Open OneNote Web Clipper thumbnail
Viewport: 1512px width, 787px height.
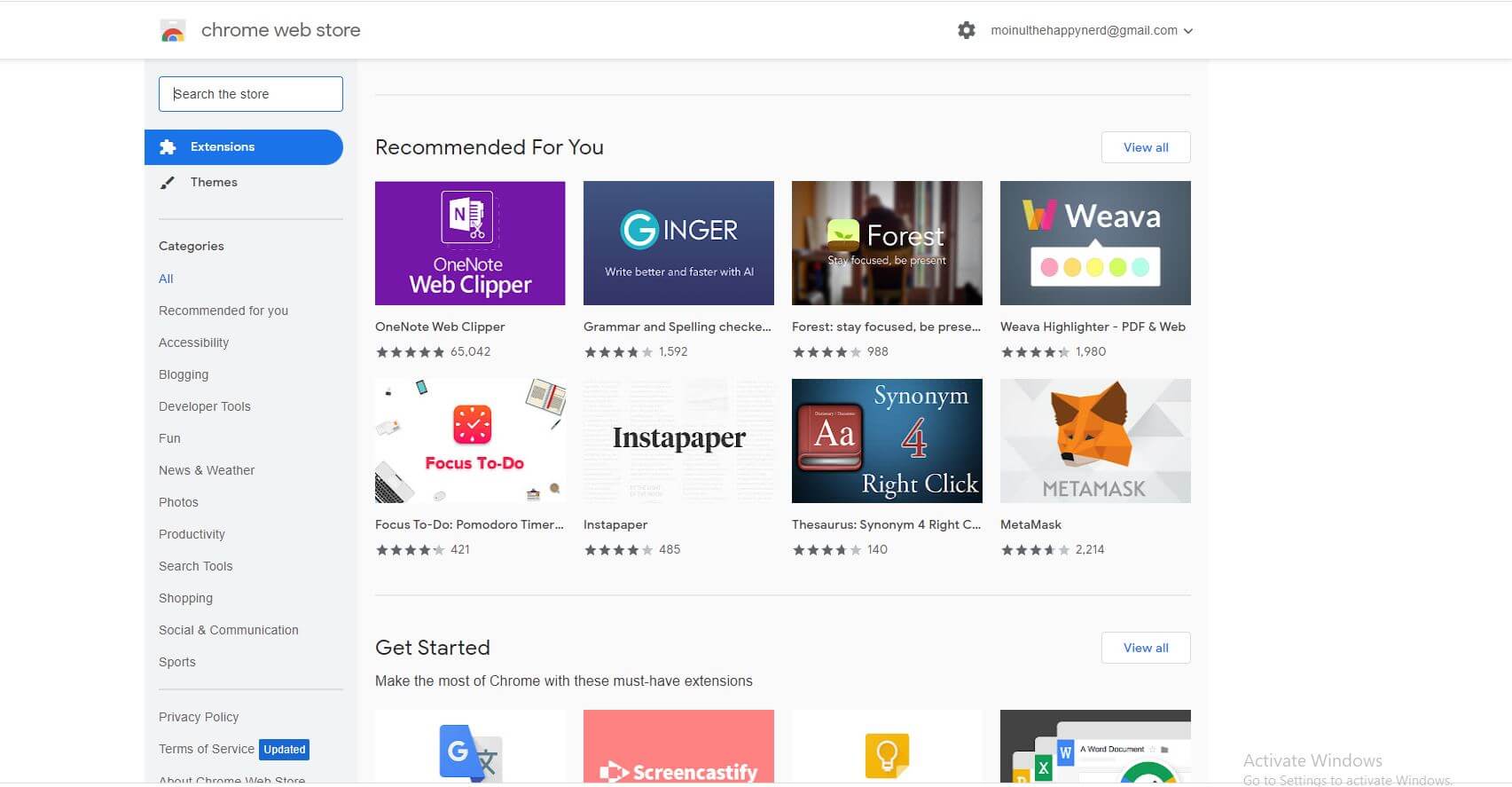(470, 243)
